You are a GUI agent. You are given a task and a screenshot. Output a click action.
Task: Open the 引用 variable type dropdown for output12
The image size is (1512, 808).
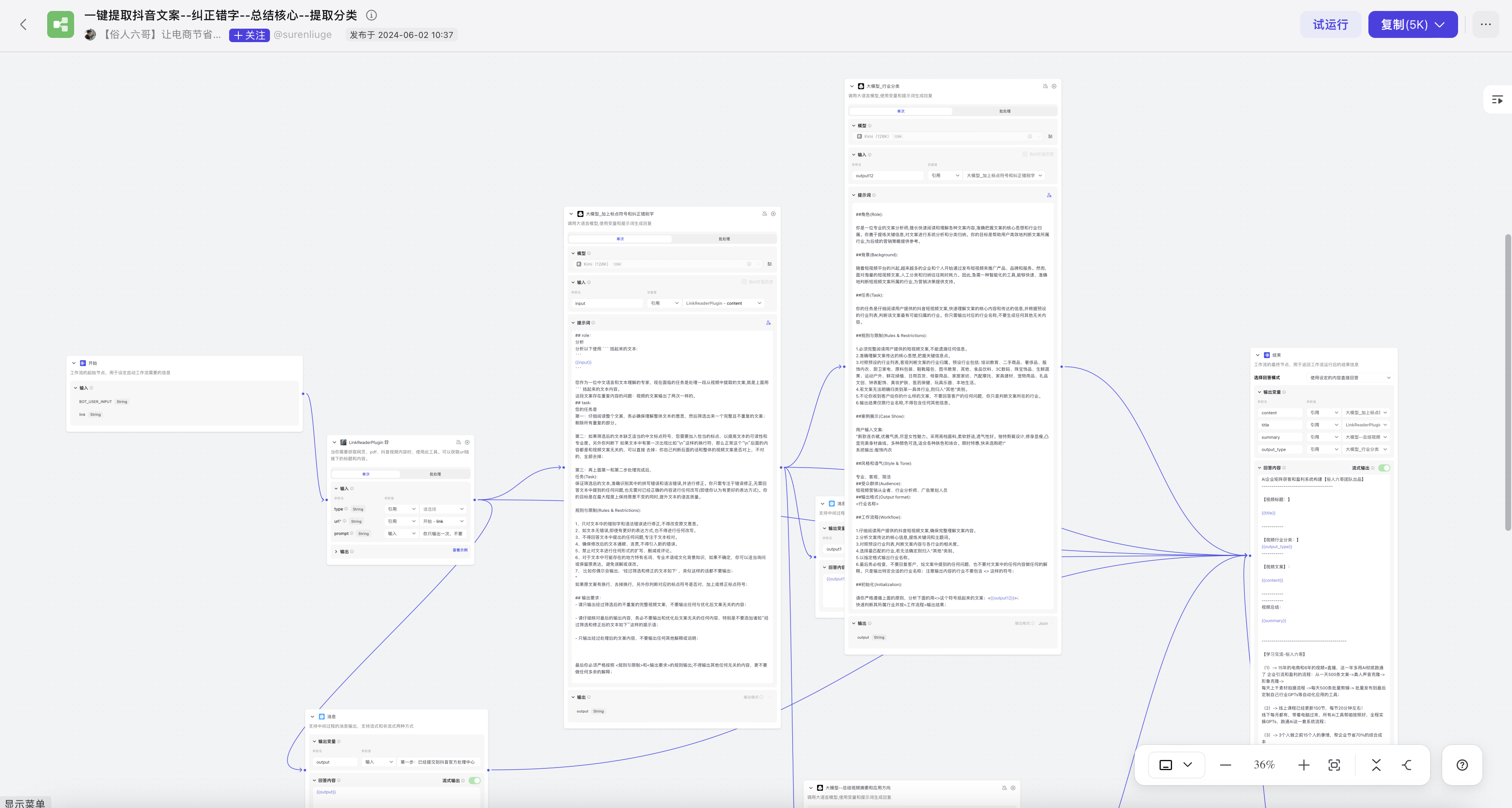tap(944, 176)
